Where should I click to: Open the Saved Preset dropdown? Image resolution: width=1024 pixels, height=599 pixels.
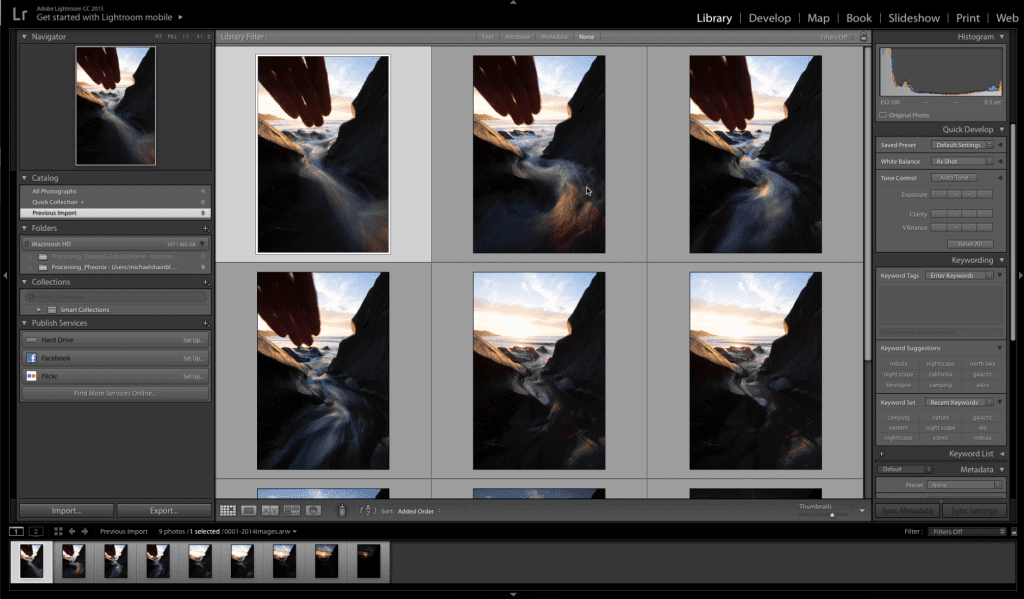point(962,145)
